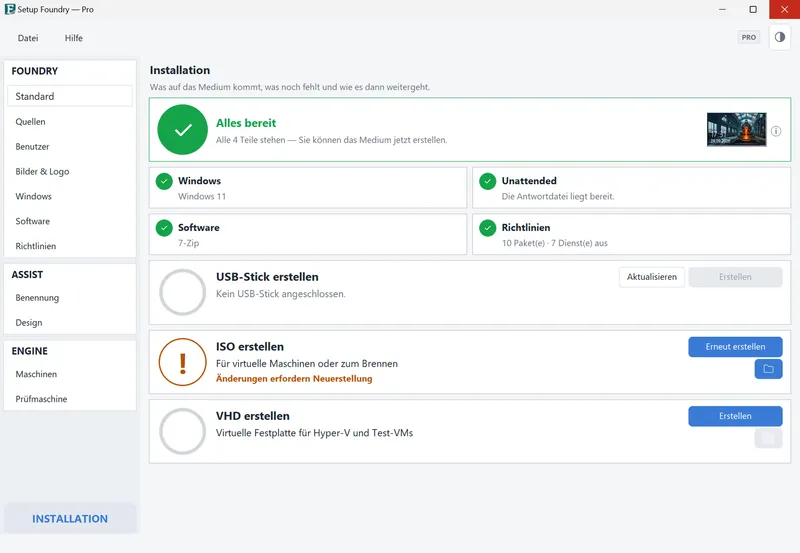
Task: Click the ISO warning exclamation icon
Action: tap(183, 362)
